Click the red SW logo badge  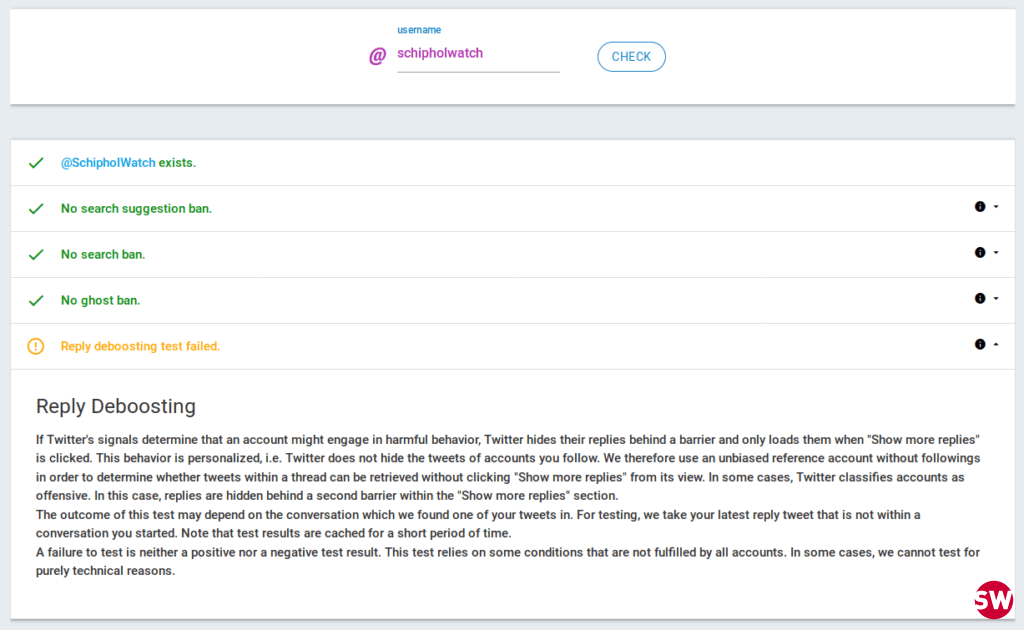click(x=993, y=600)
